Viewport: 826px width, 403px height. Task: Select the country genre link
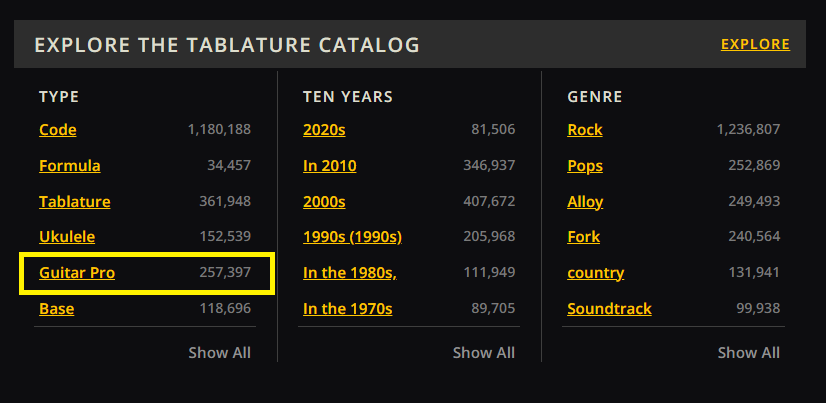pos(596,273)
